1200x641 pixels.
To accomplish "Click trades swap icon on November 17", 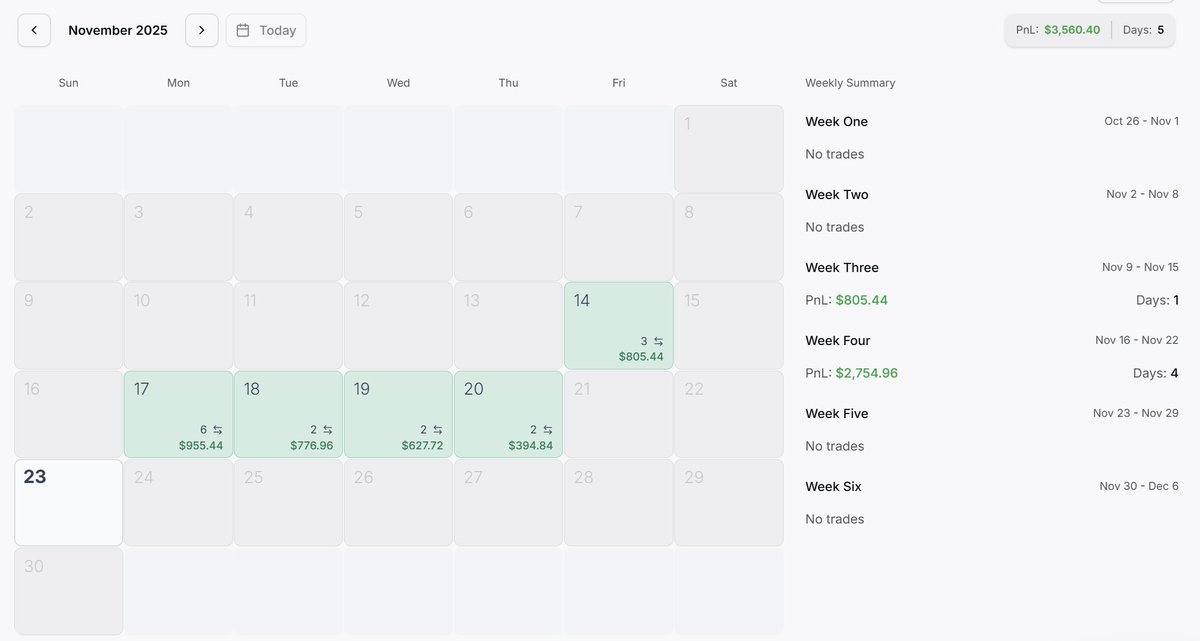I will pos(218,430).
